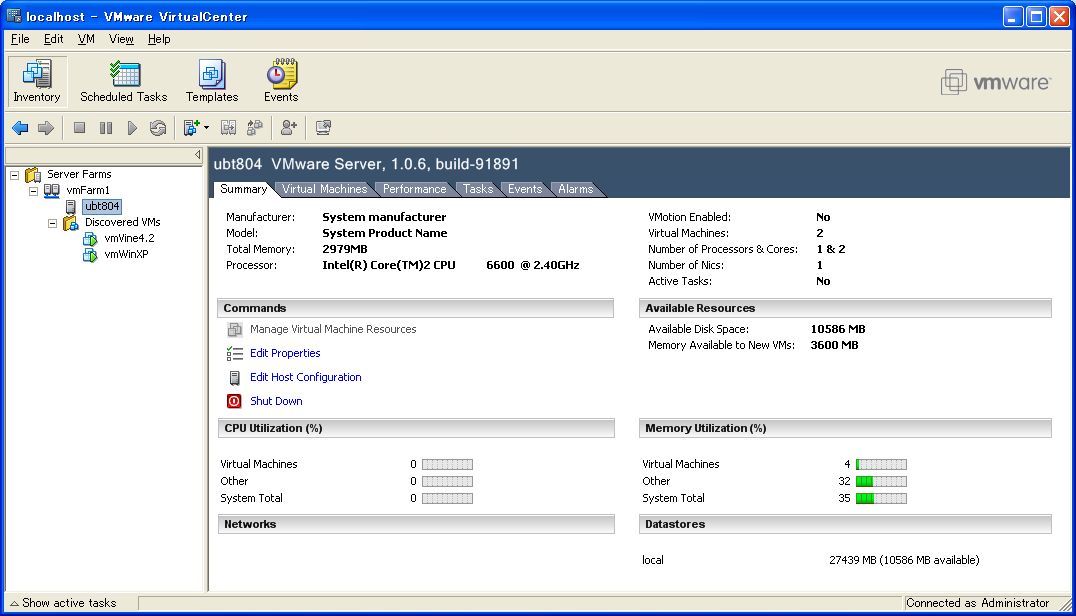Click the vmFarm1 farm icon in tree
1076x616 pixels.
click(51, 191)
